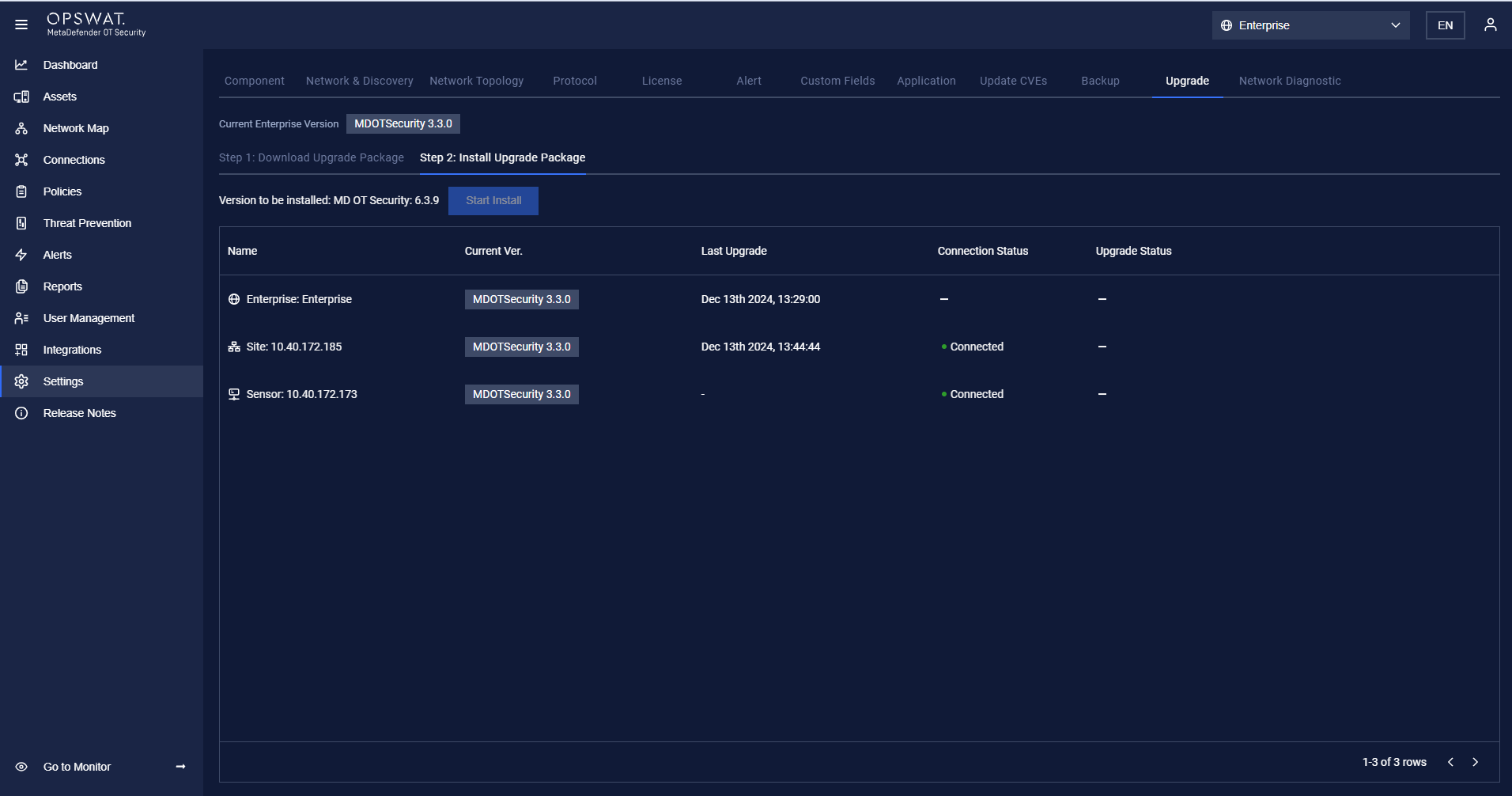
Task: Click the Dashboard chart icon
Action: [21, 65]
